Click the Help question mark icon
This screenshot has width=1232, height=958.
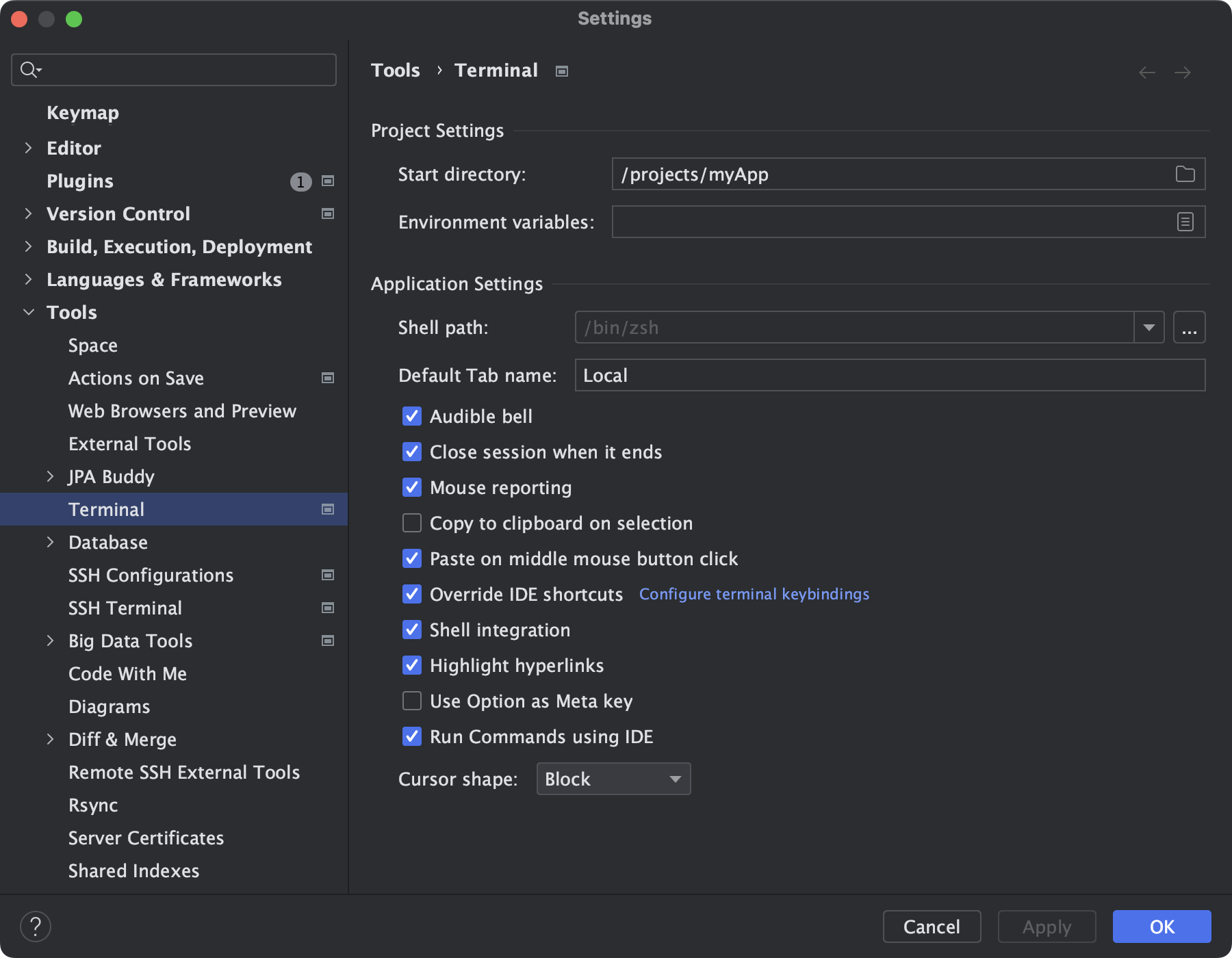pos(36,927)
